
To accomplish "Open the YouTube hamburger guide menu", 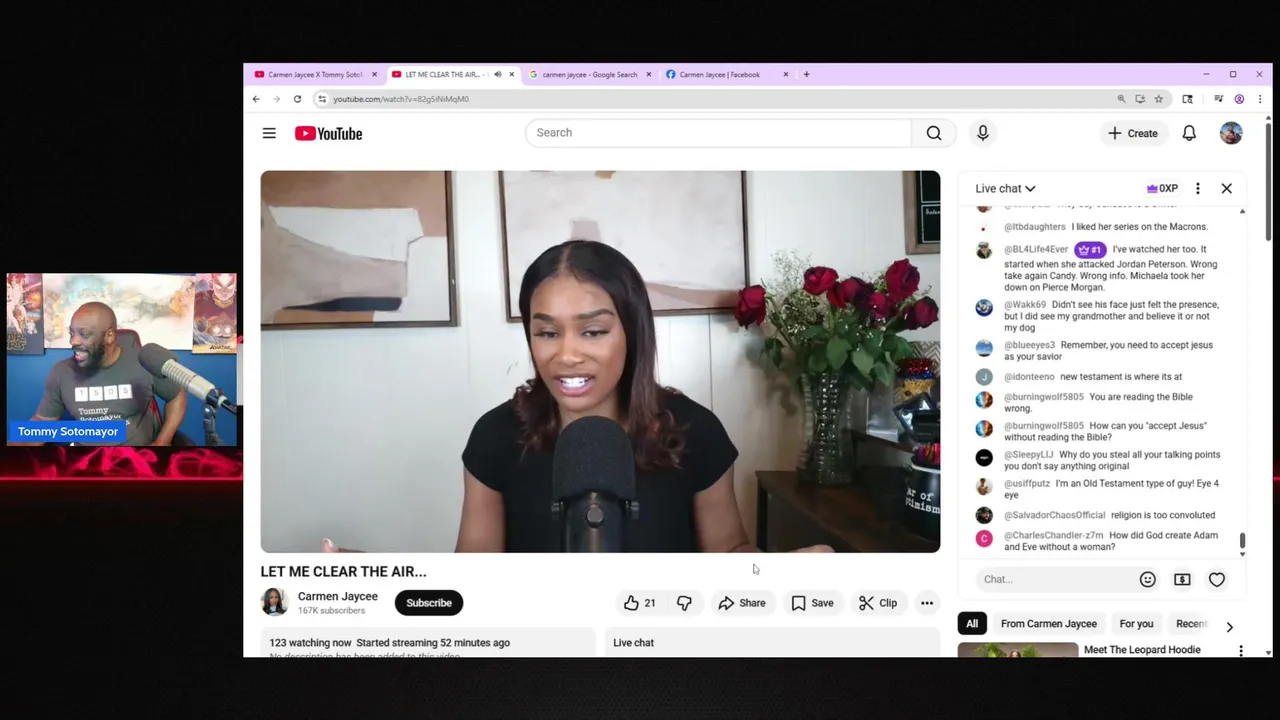I will pyautogui.click(x=269, y=133).
